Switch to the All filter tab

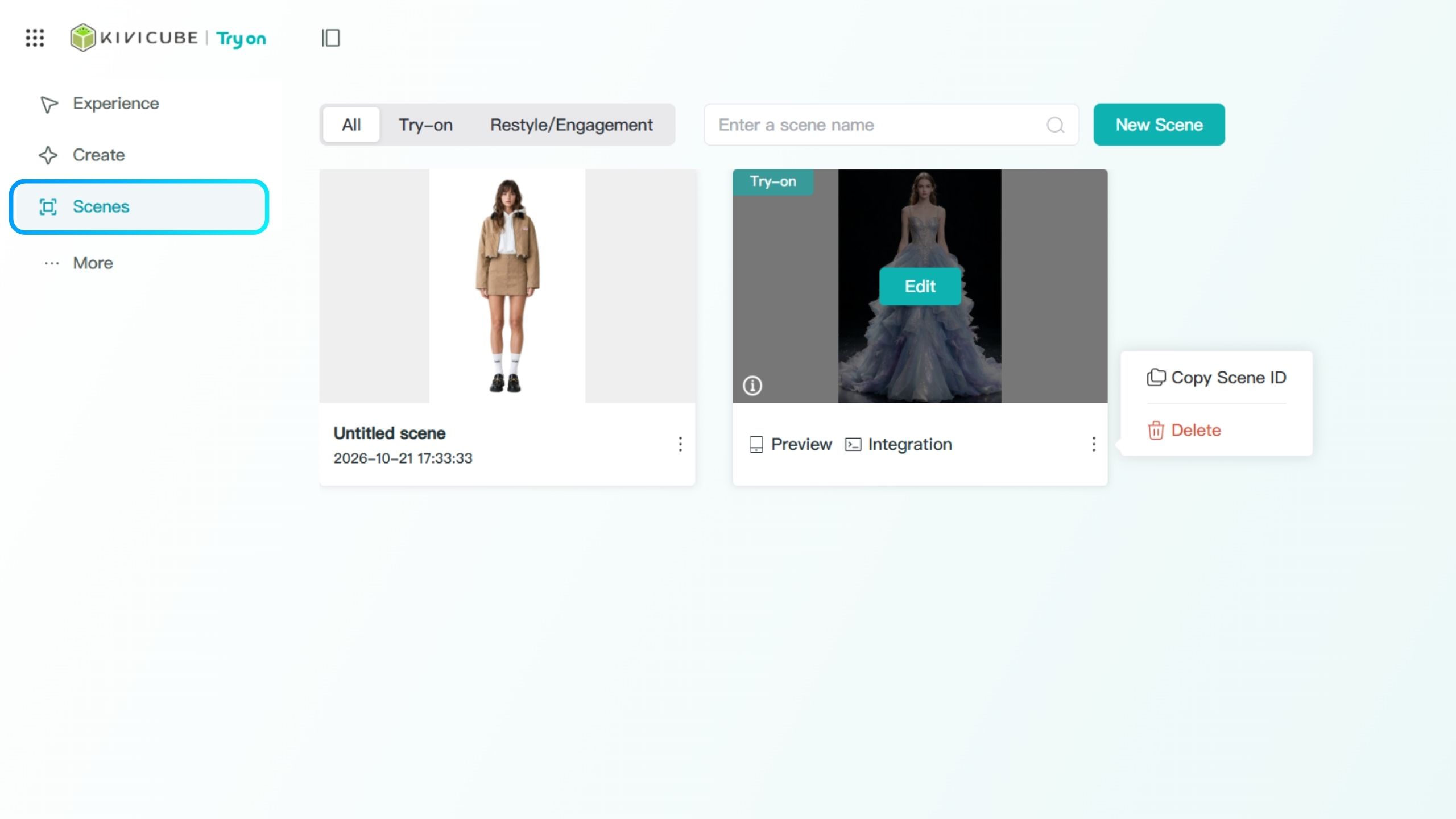[x=351, y=125]
